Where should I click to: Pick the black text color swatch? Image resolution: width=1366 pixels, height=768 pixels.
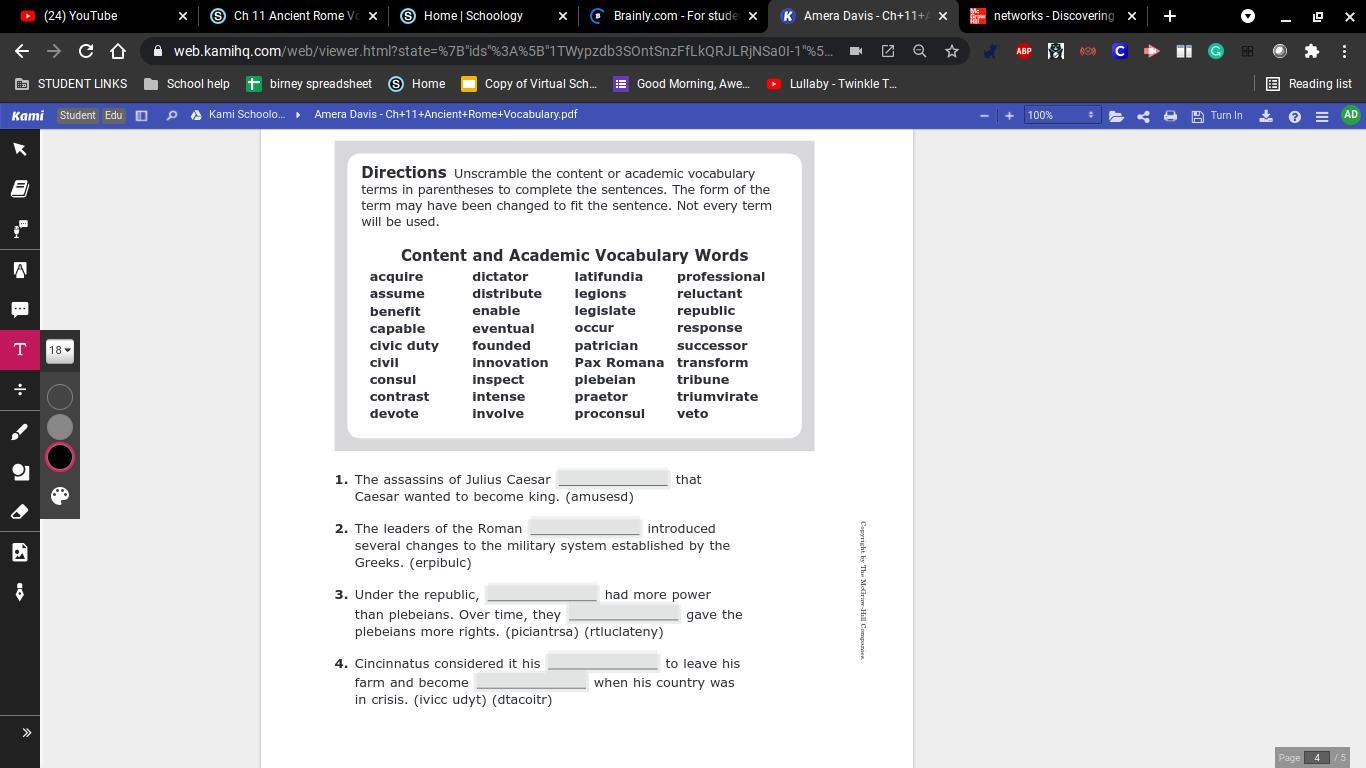[x=60, y=457]
